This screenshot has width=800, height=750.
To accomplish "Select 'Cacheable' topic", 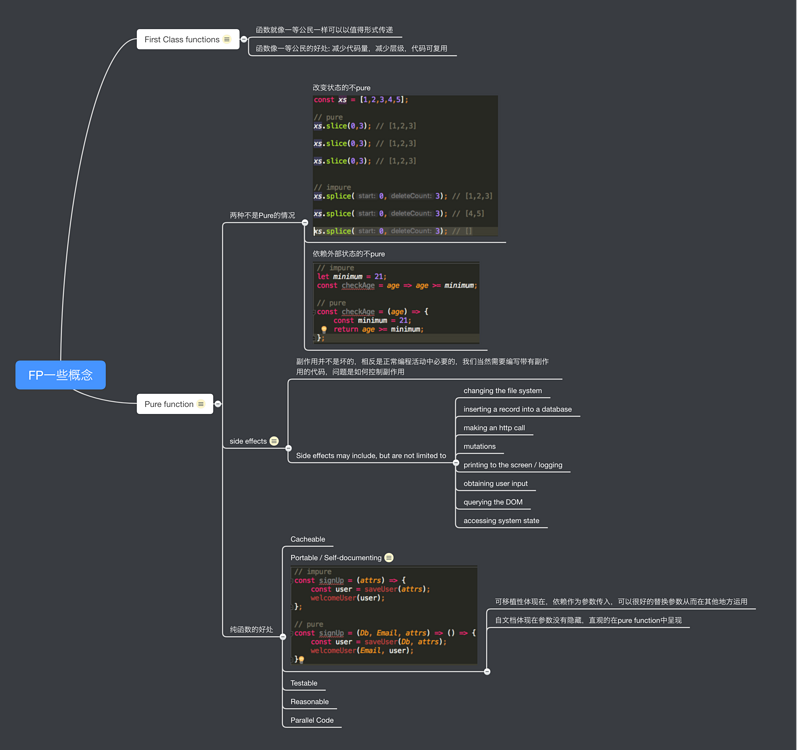I will tap(308, 539).
